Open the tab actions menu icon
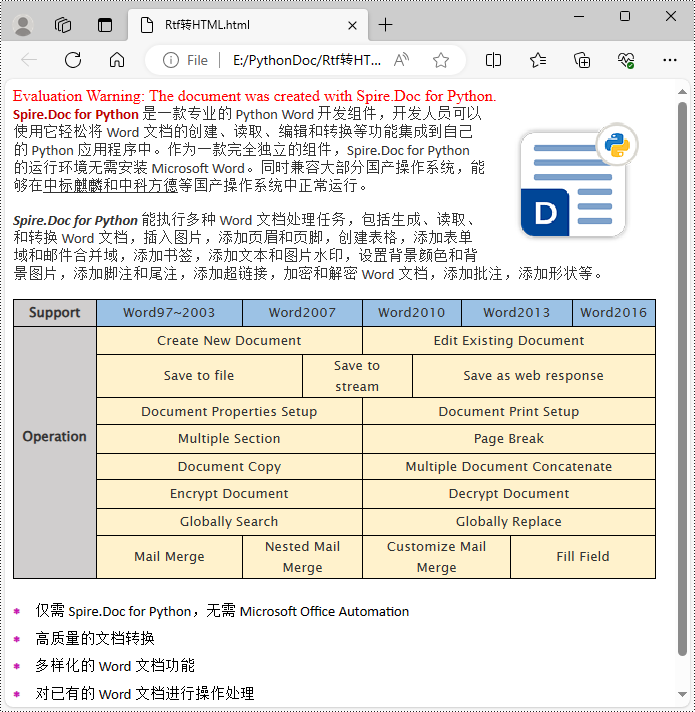The image size is (695, 712). [105, 25]
